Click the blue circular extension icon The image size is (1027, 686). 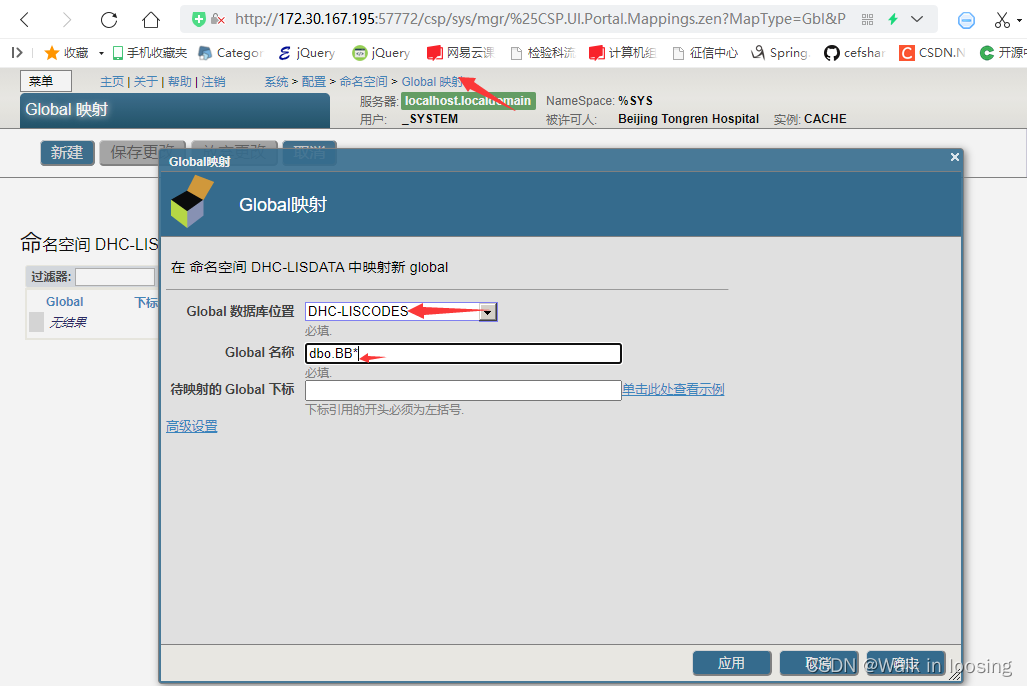(x=966, y=20)
